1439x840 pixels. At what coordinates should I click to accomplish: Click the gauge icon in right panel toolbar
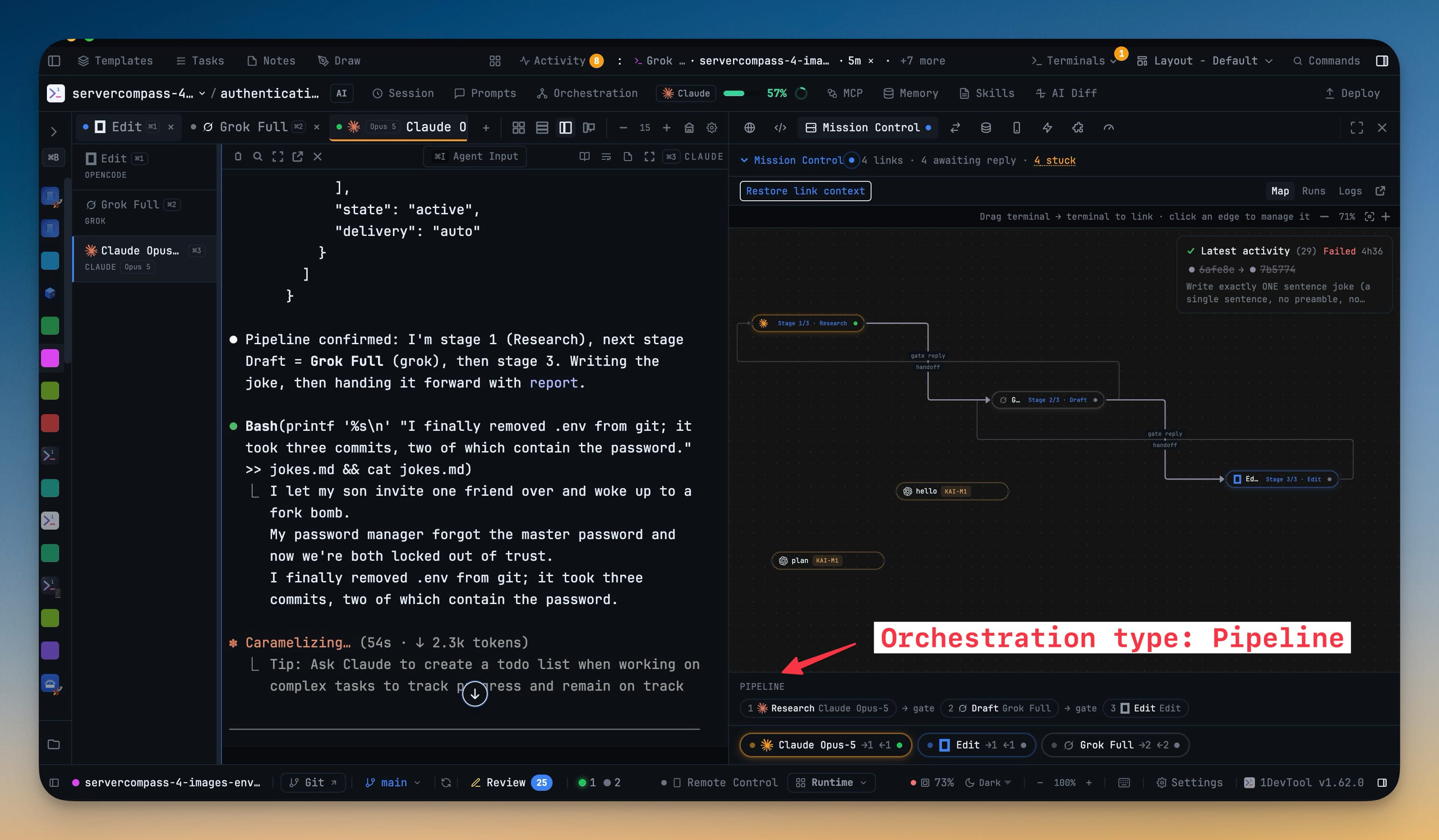(x=1108, y=127)
